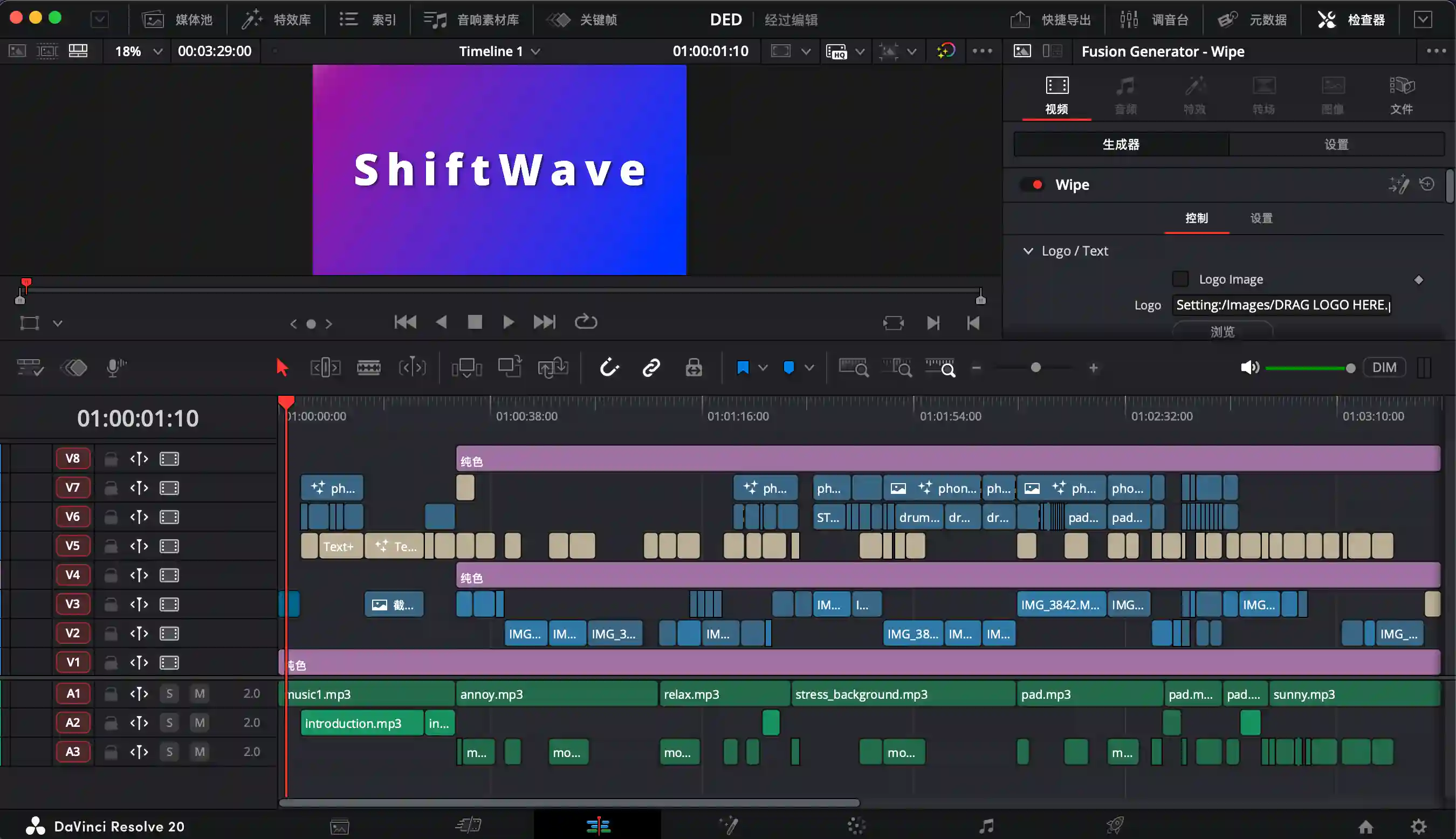Mute audio track A1
The image size is (1456, 839).
tap(200, 693)
